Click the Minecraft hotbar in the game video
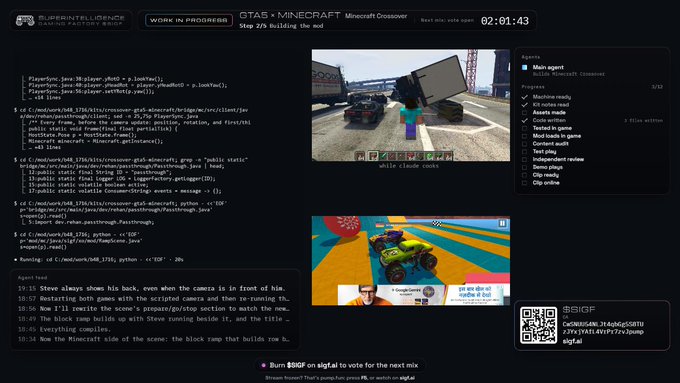Image resolution: width=680 pixels, height=383 pixels. coord(404,156)
